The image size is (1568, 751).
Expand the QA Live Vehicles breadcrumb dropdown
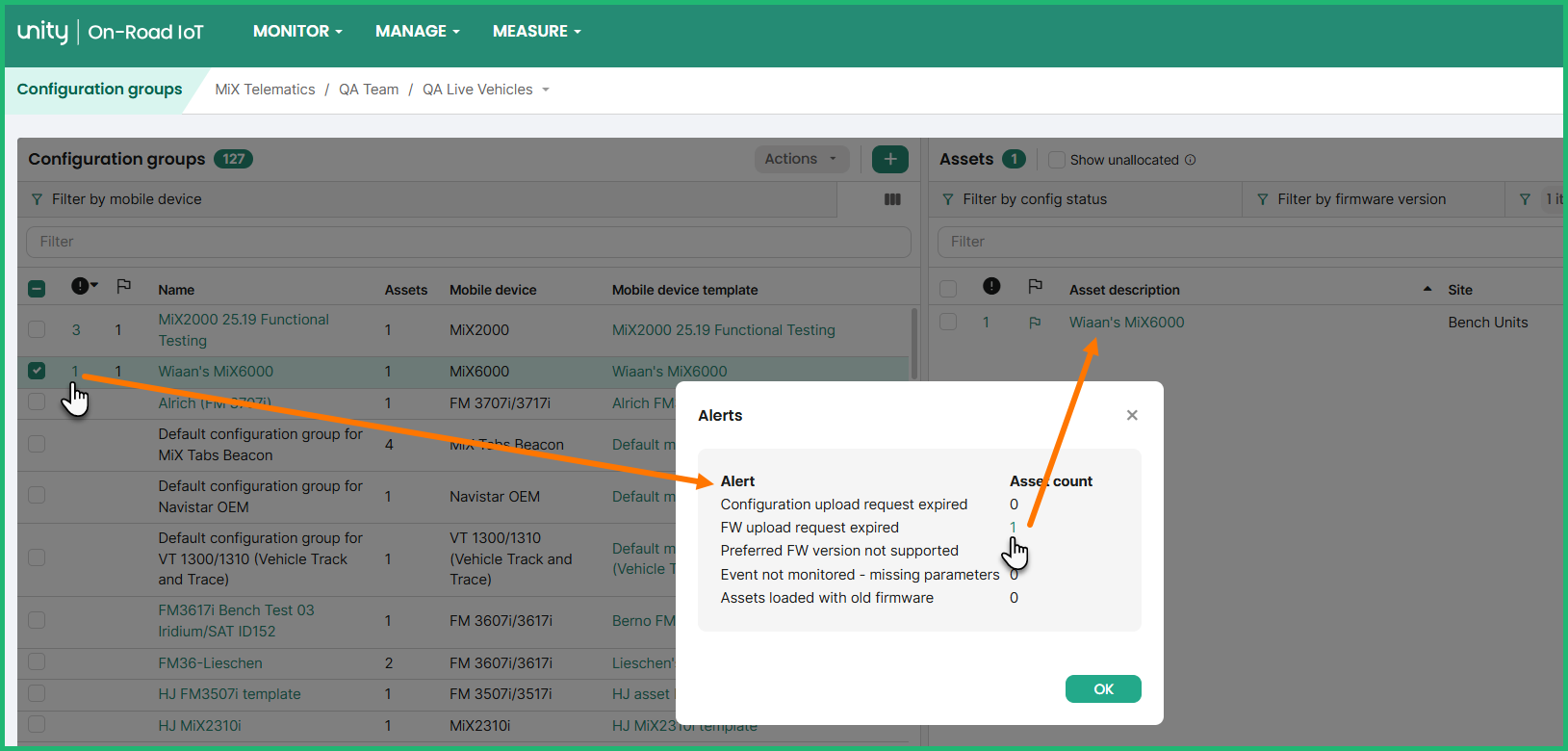point(546,90)
